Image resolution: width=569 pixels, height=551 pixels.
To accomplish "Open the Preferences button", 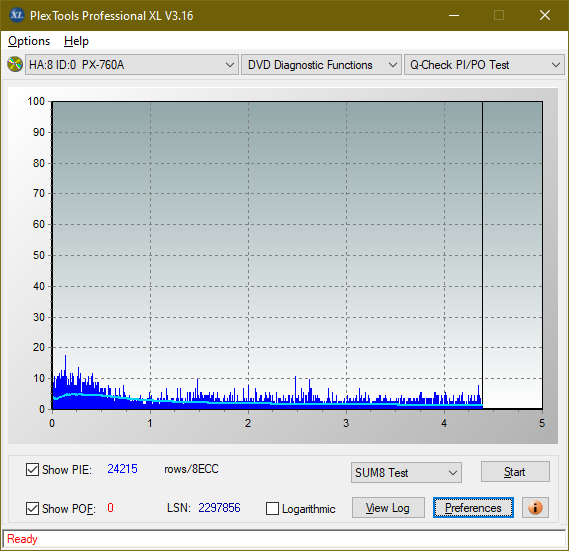I will [473, 507].
